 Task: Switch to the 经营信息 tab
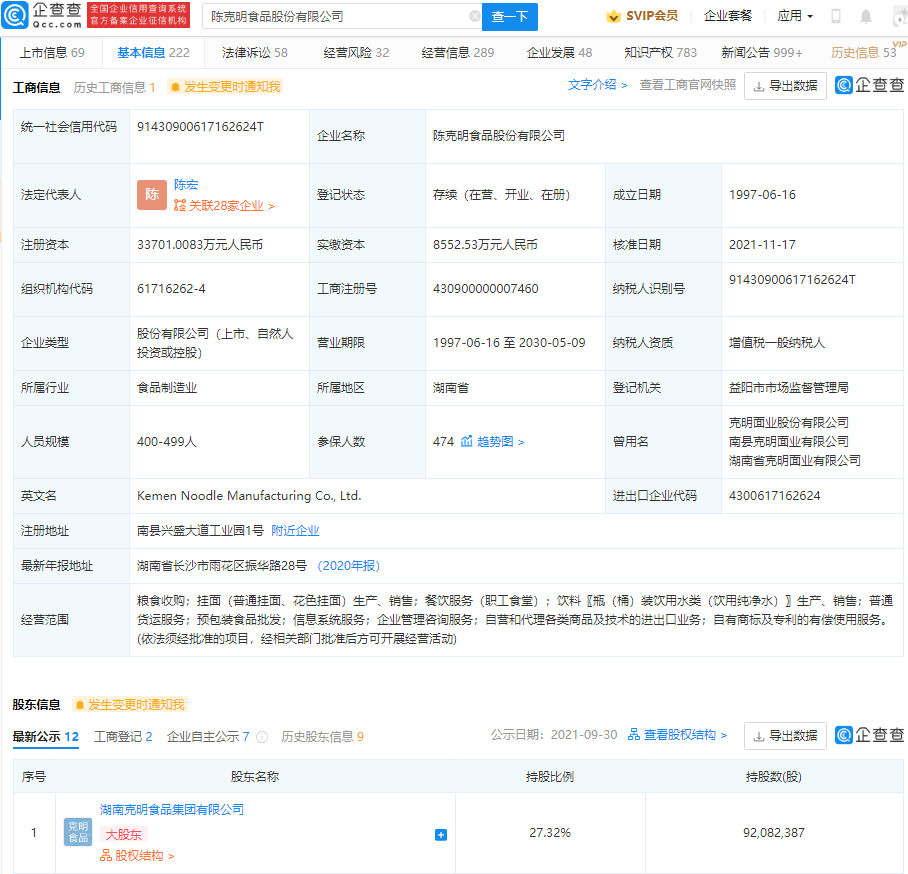pos(457,53)
